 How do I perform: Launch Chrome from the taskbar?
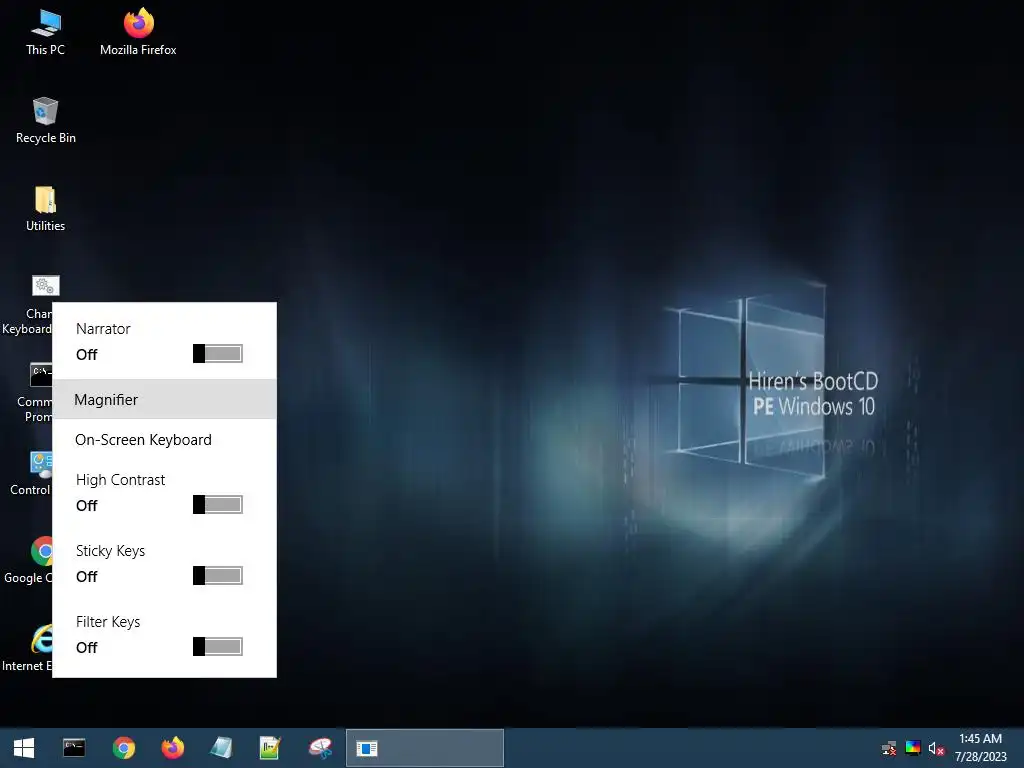(123, 748)
